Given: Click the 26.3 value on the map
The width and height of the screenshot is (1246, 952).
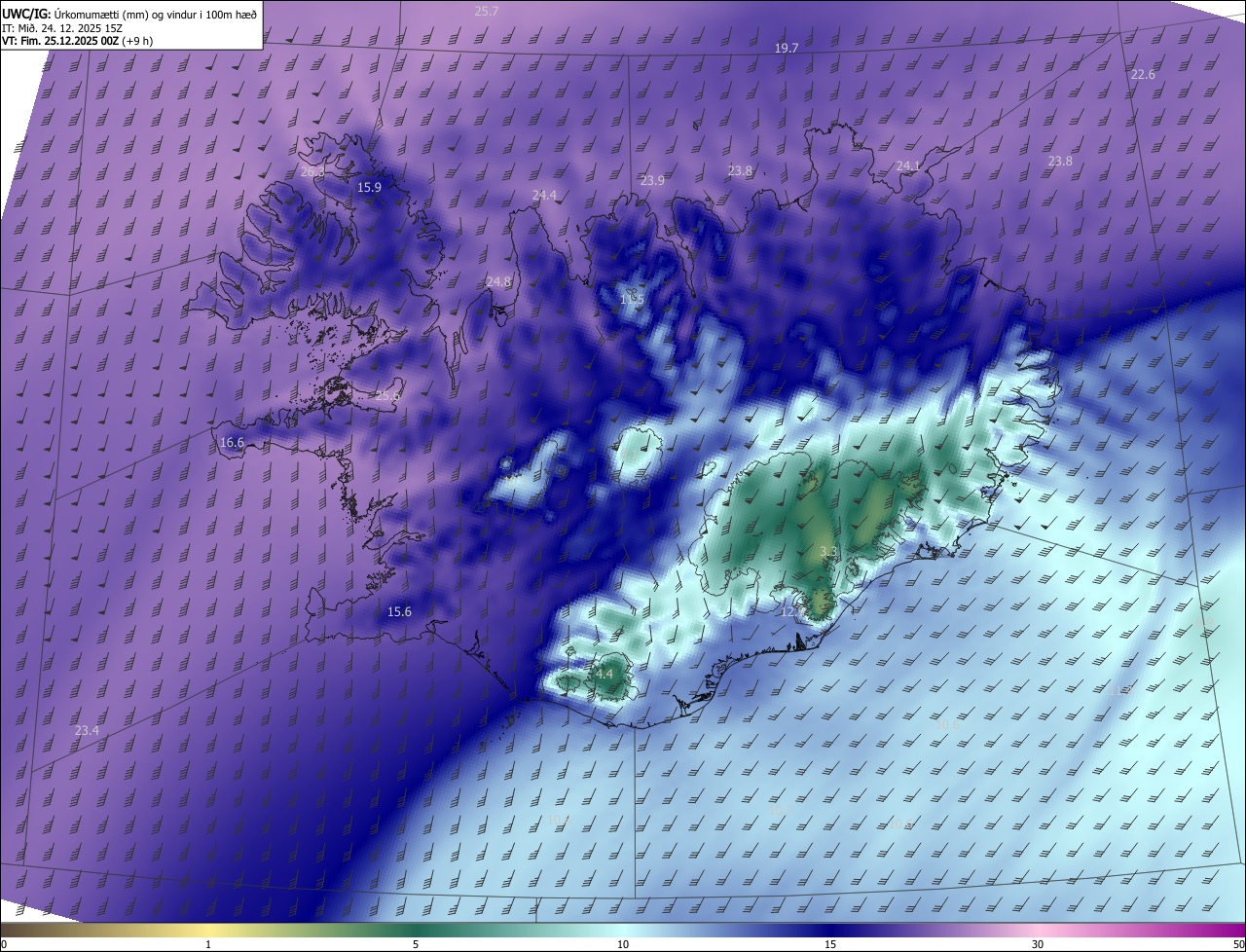Looking at the screenshot, I should tap(312, 171).
